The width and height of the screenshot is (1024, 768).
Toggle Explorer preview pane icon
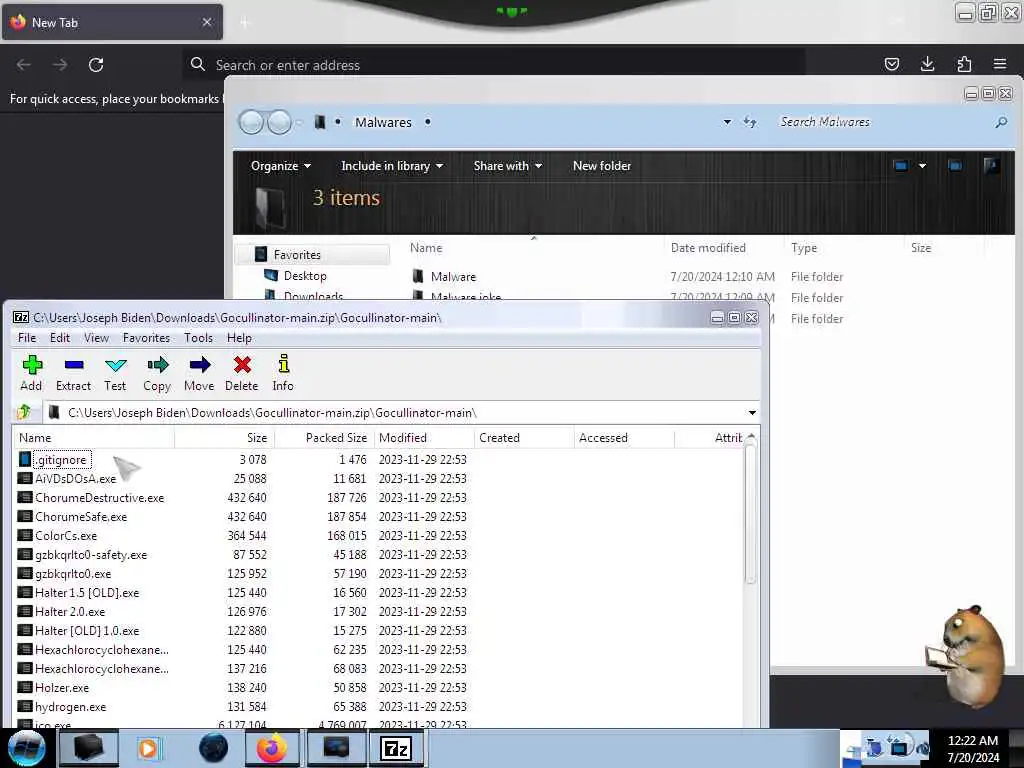(955, 166)
